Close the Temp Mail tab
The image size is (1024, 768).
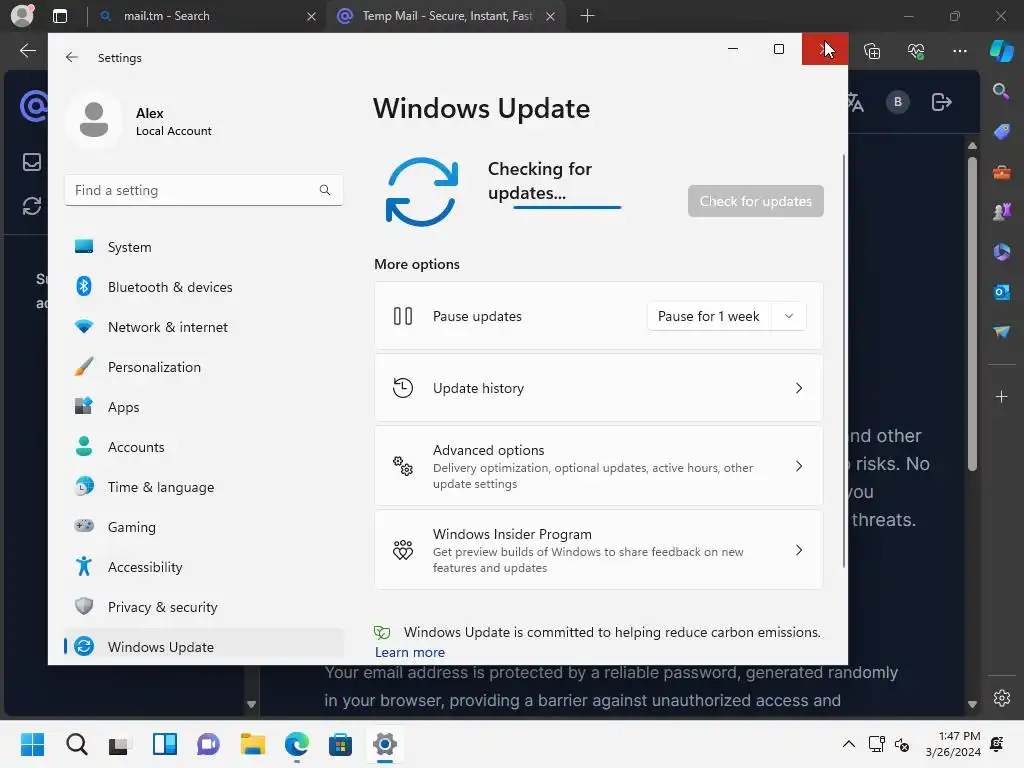(551, 16)
